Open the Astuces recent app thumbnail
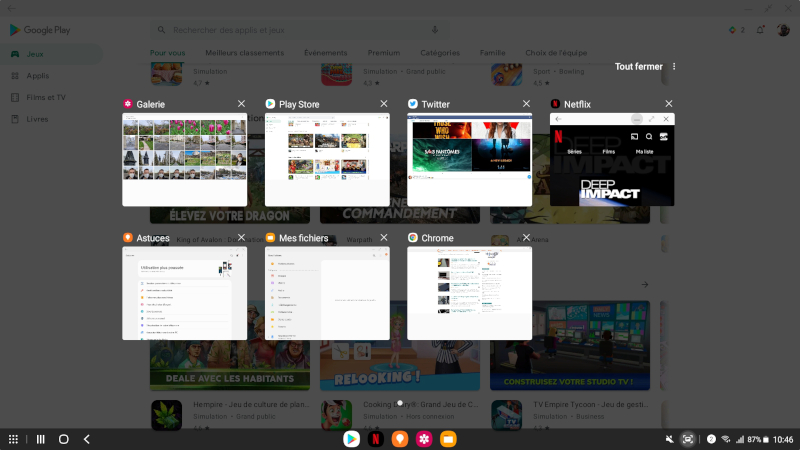Screen dimensions: 800x450 click(184, 293)
